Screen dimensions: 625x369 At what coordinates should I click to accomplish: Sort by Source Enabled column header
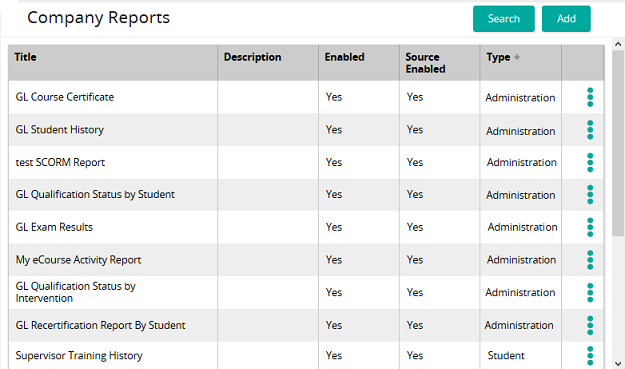[x=425, y=63]
